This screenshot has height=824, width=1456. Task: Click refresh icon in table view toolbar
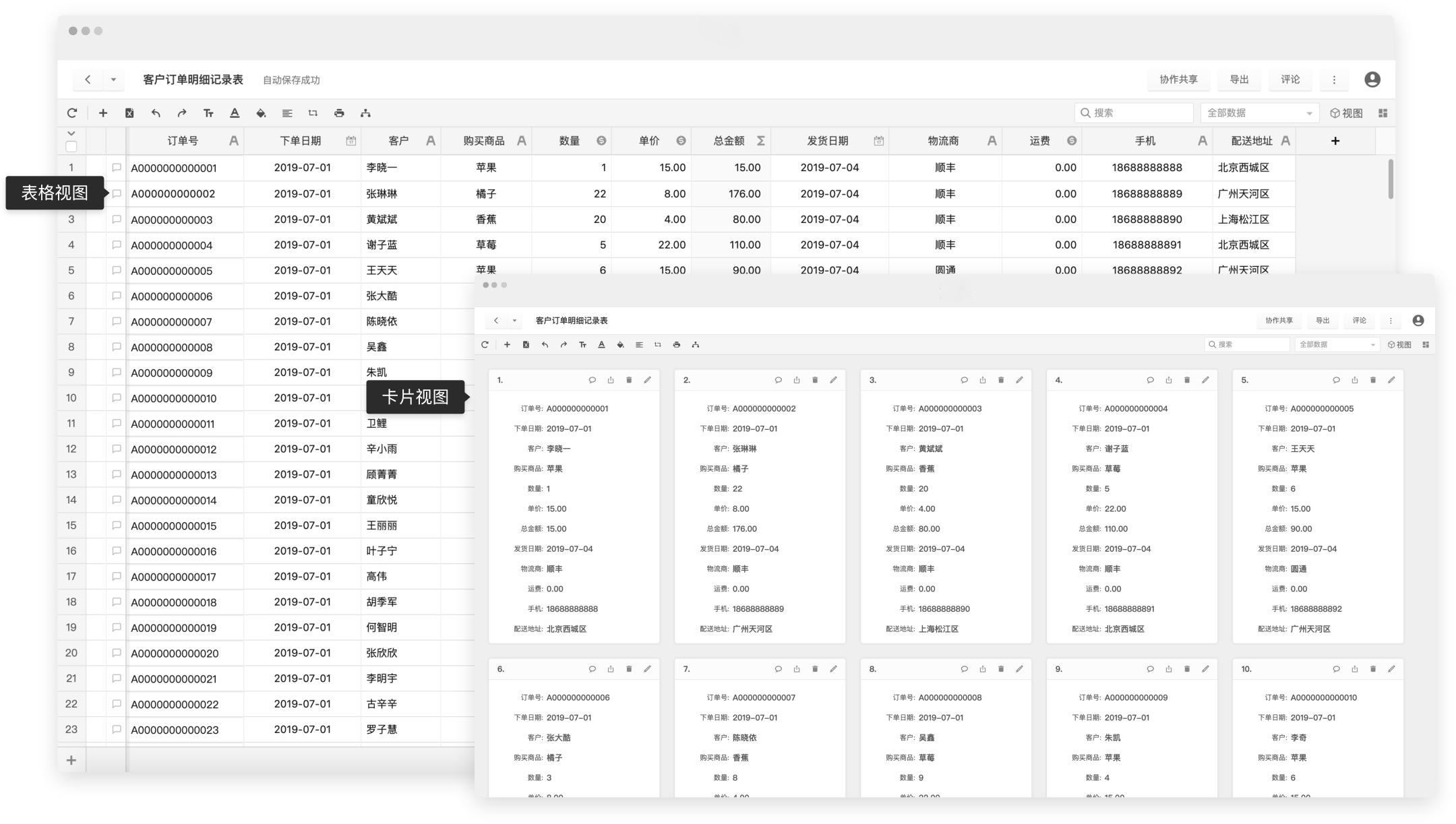click(72, 113)
